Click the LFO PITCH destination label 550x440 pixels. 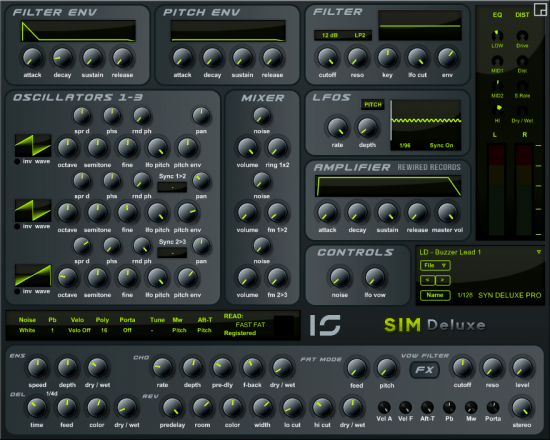click(x=373, y=105)
